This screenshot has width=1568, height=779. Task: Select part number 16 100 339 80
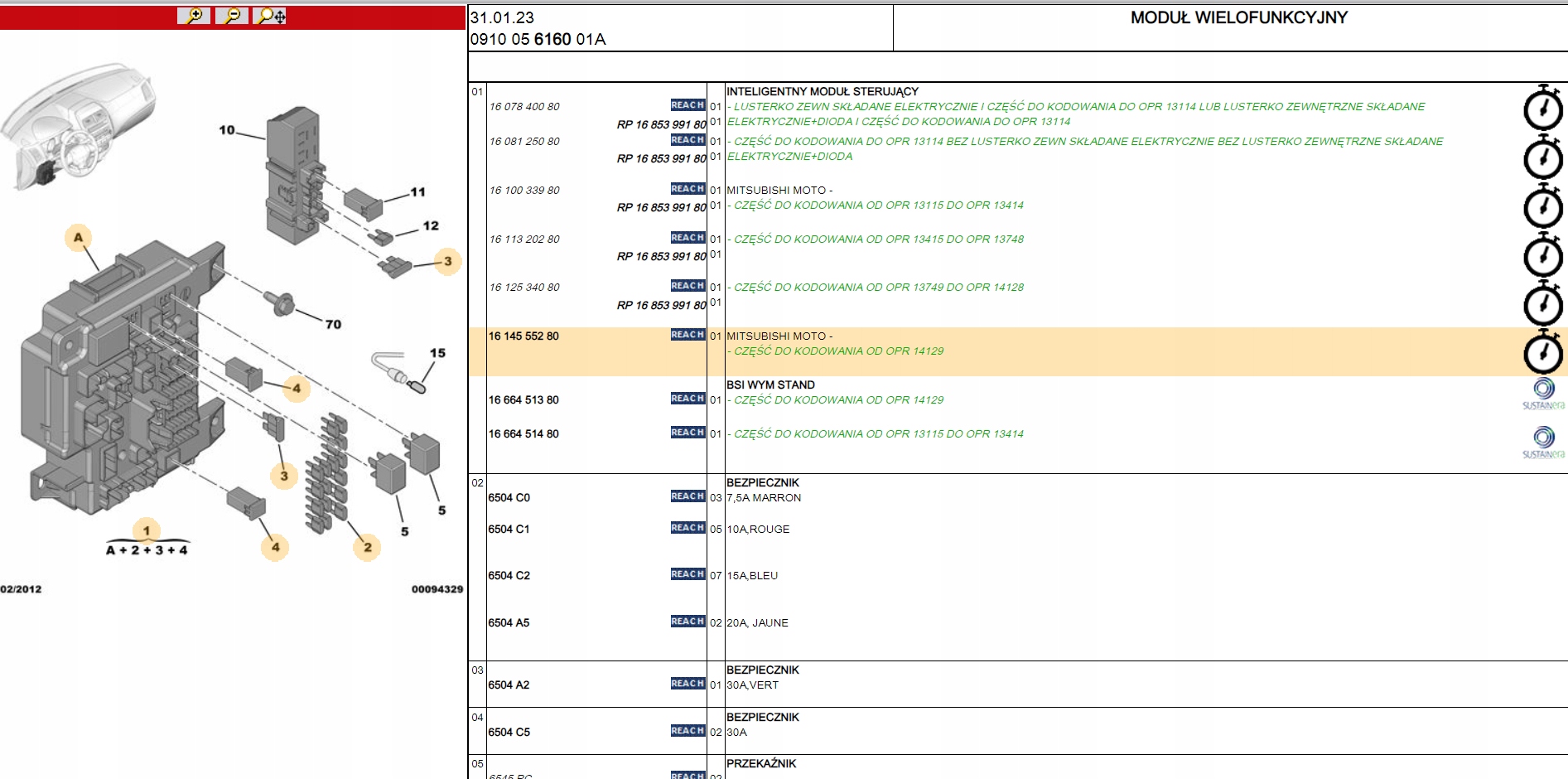524,191
